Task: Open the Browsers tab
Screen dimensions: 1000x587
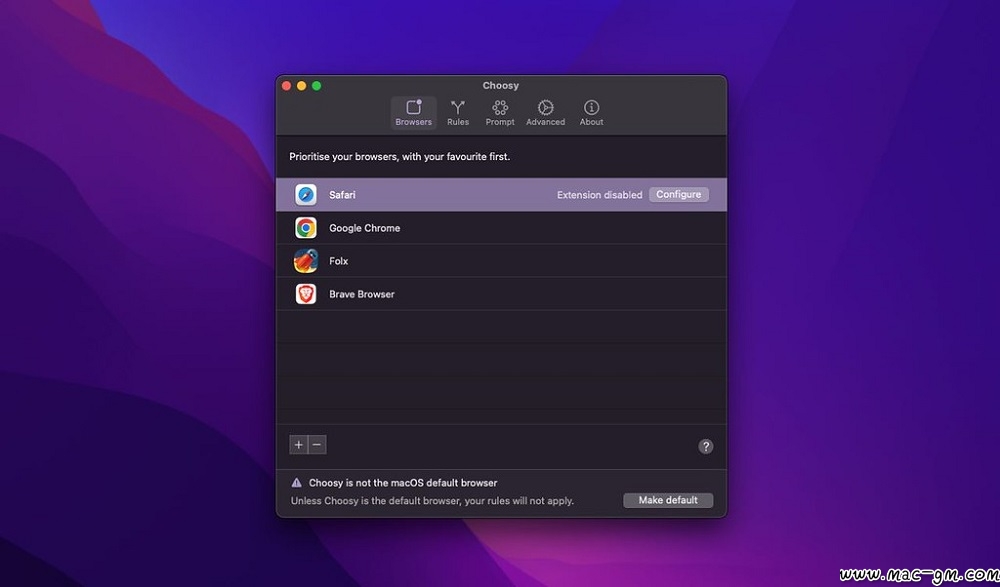Action: point(413,113)
